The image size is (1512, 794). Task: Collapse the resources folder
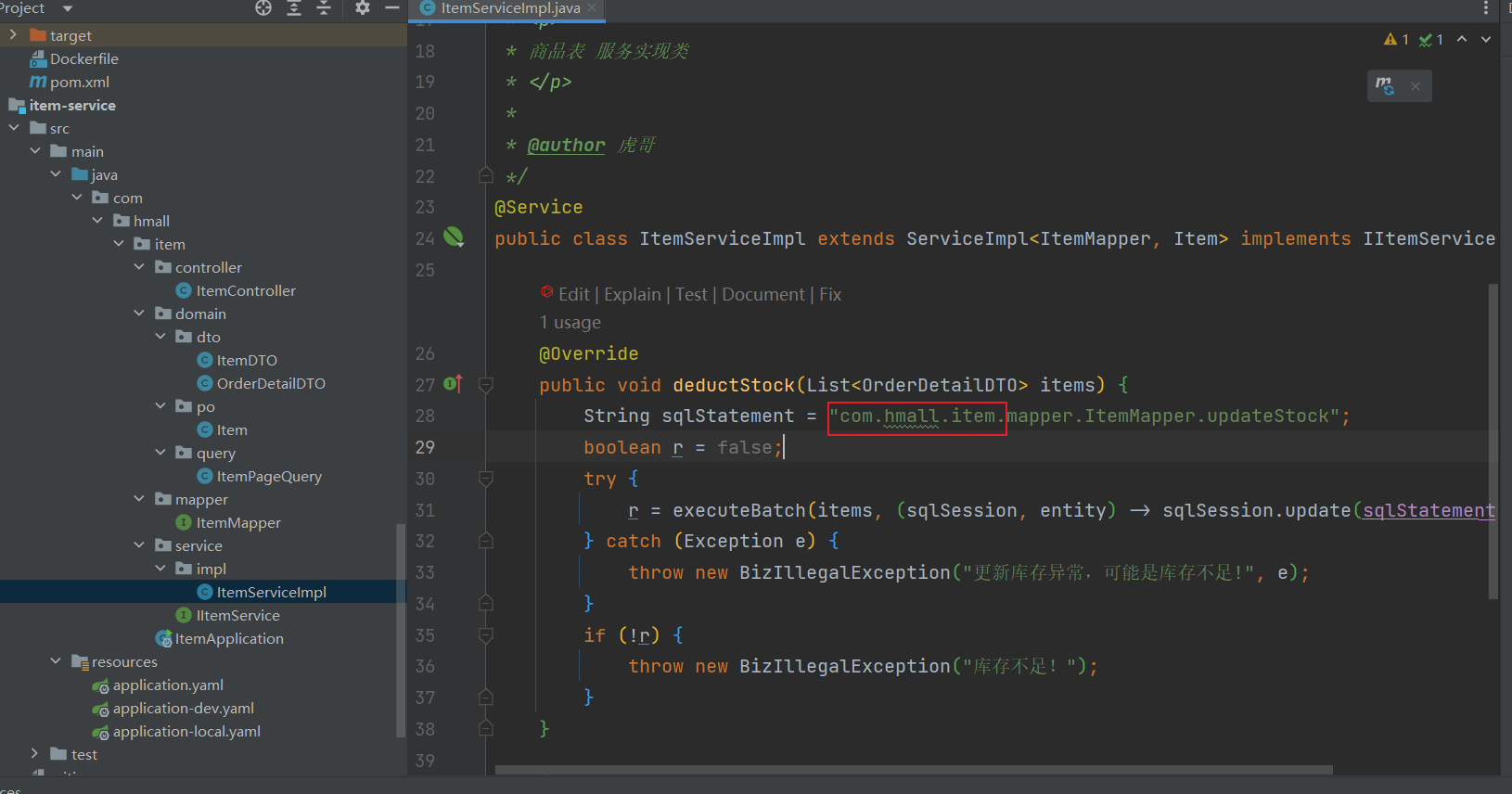pos(56,661)
